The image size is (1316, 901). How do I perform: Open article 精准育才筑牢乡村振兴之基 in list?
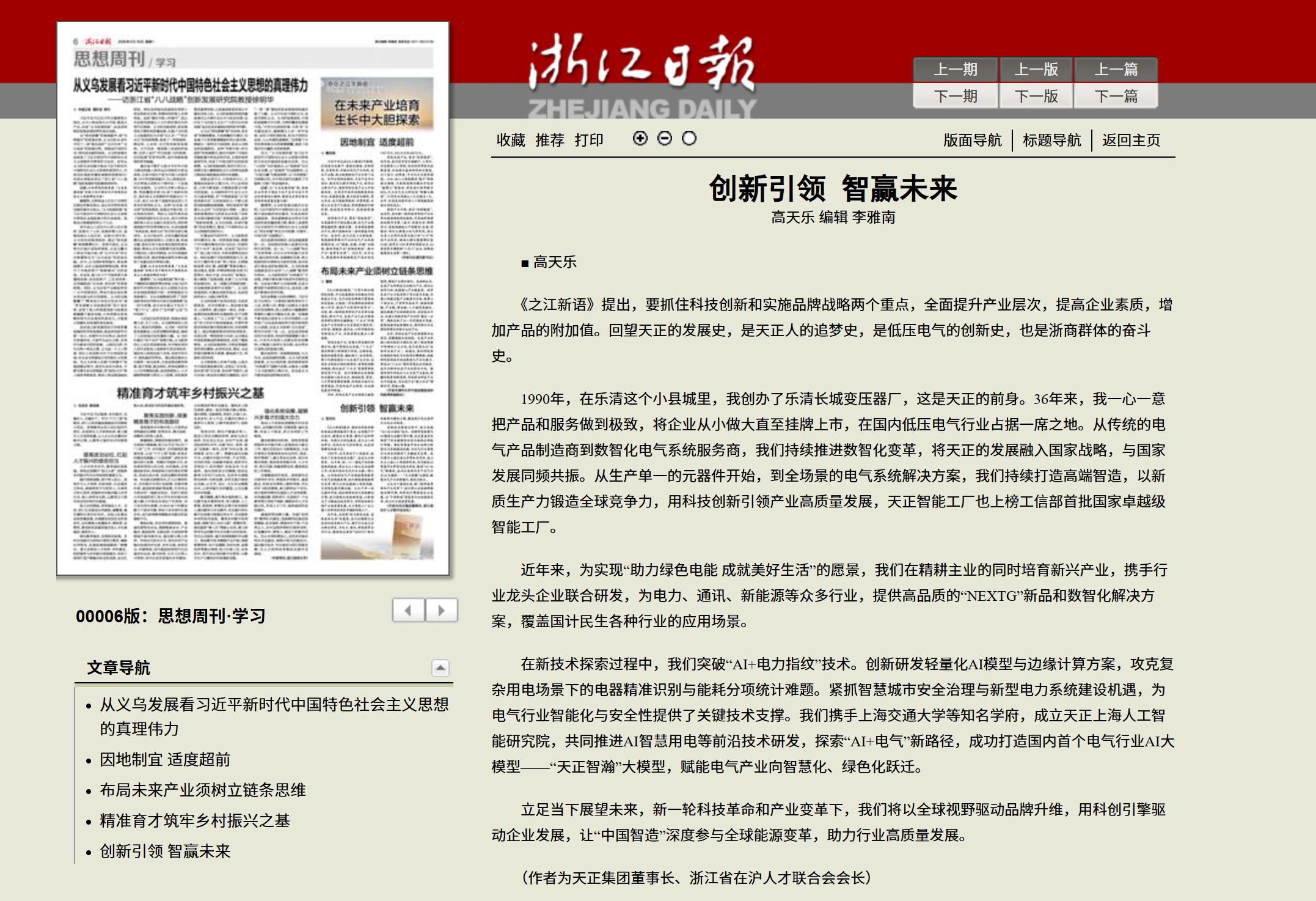[195, 821]
